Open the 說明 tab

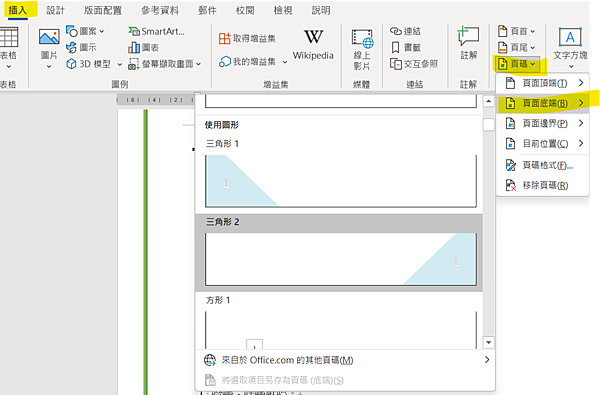321,10
